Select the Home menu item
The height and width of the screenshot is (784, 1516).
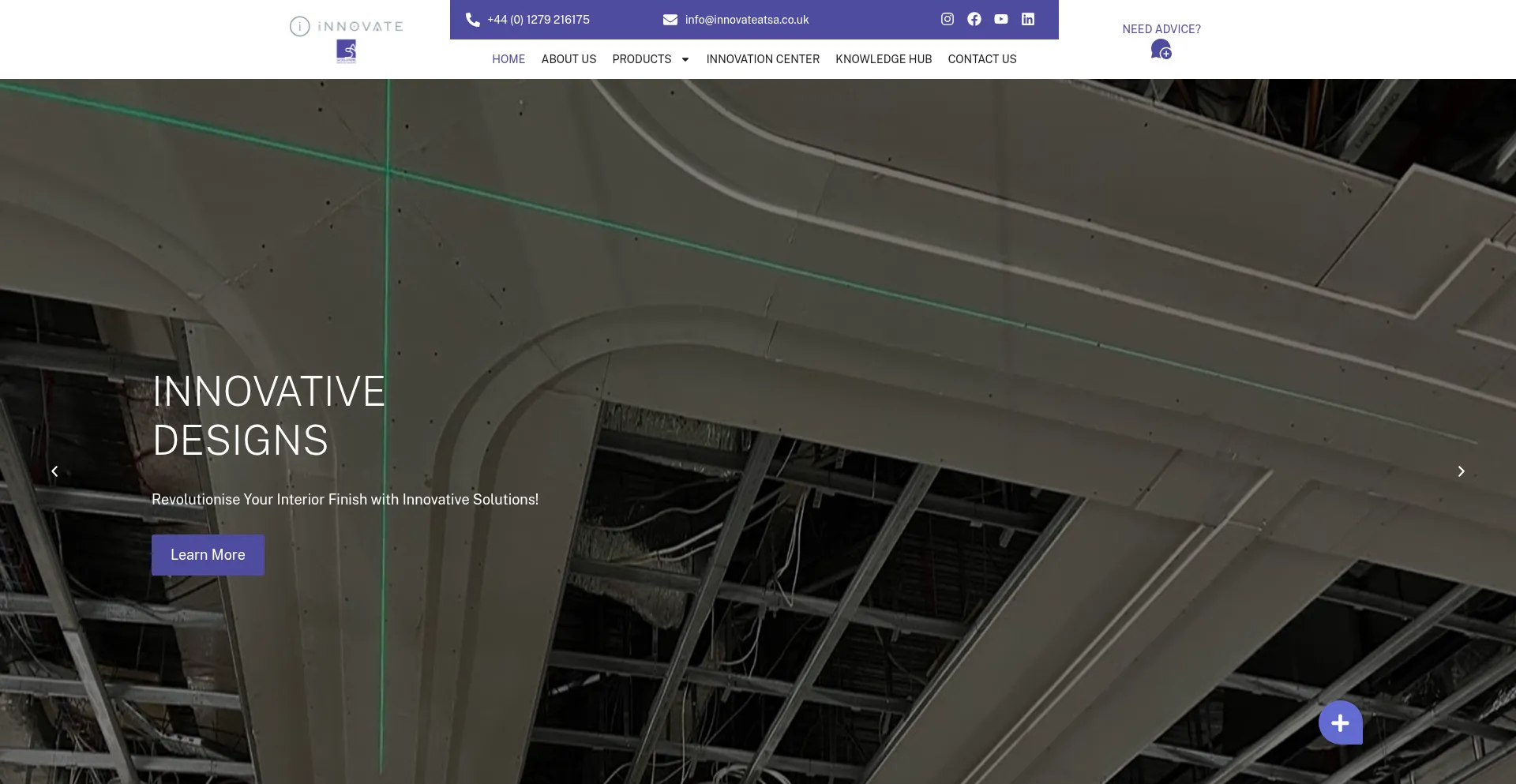point(508,59)
